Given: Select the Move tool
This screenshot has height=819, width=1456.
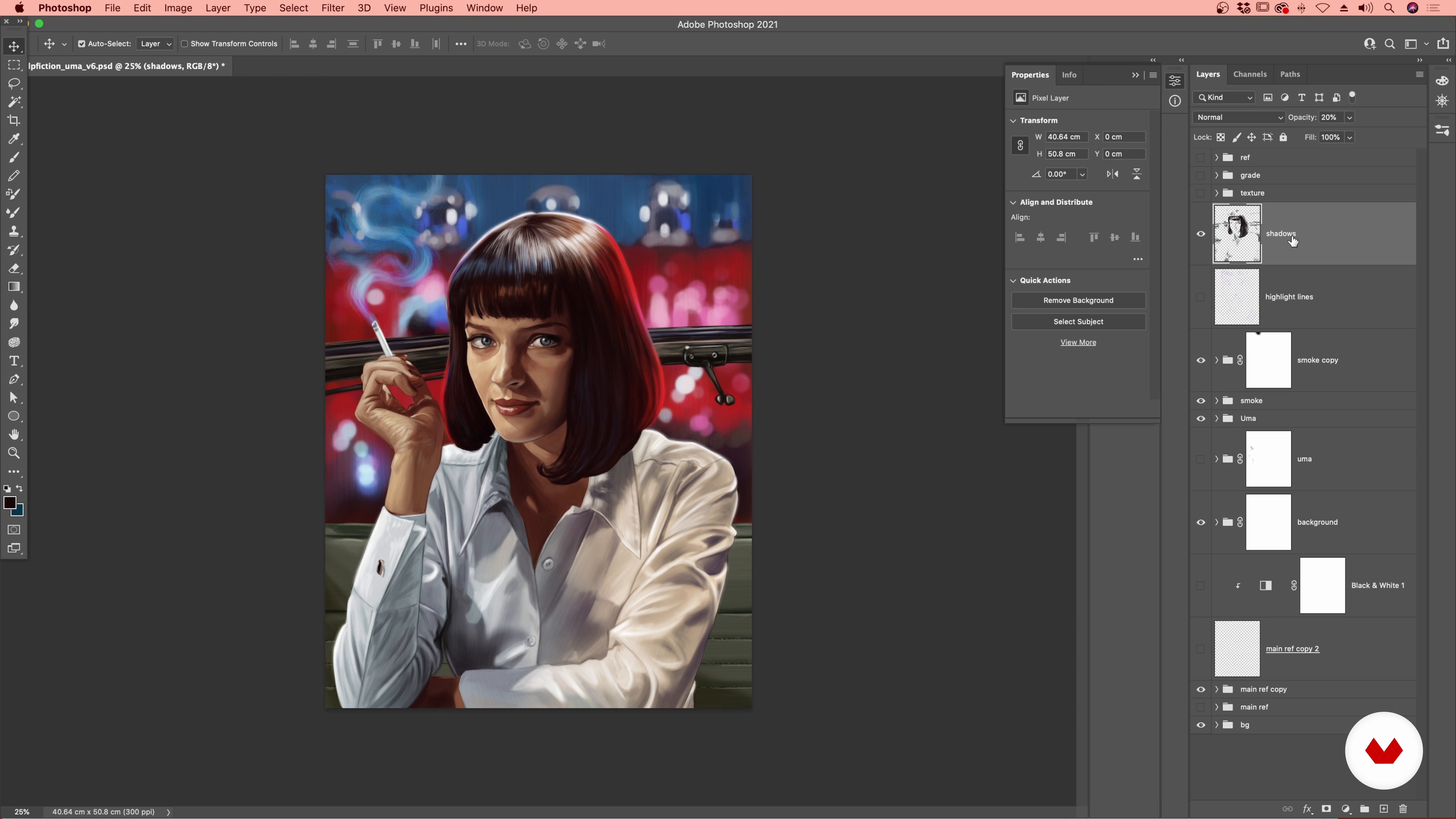Looking at the screenshot, I should coord(14,46).
